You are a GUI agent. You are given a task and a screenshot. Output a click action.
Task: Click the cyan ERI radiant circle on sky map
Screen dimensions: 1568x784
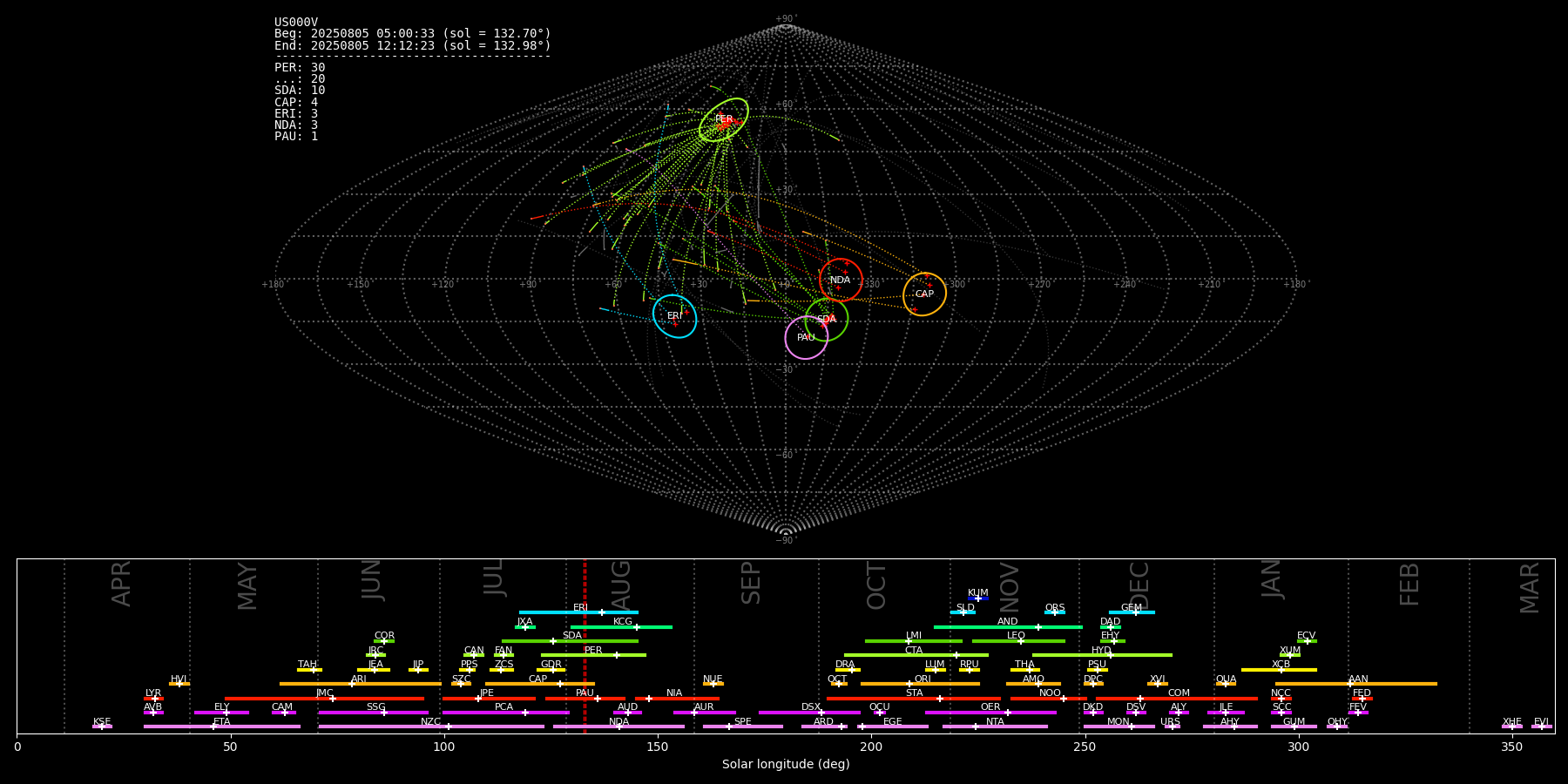click(674, 315)
